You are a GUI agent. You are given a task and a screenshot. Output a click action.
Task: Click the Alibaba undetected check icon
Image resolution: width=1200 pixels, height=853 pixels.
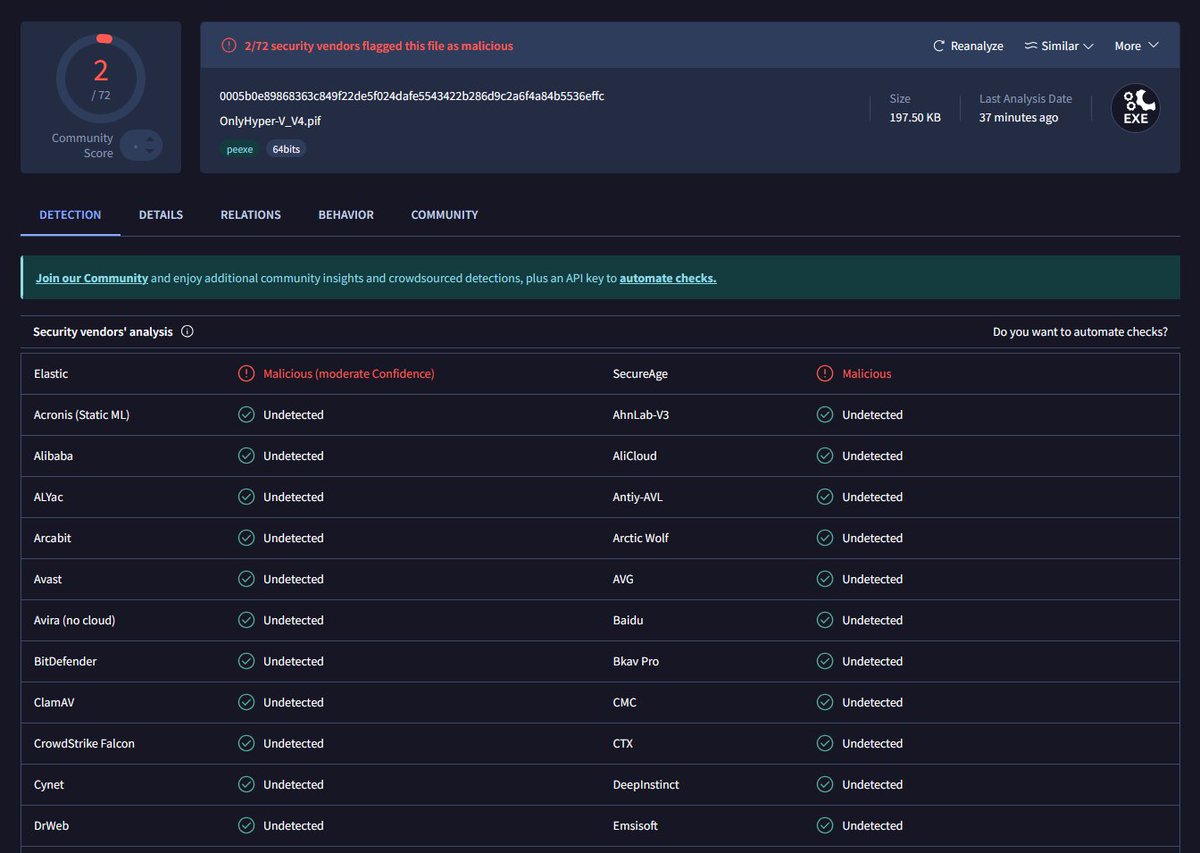click(246, 456)
